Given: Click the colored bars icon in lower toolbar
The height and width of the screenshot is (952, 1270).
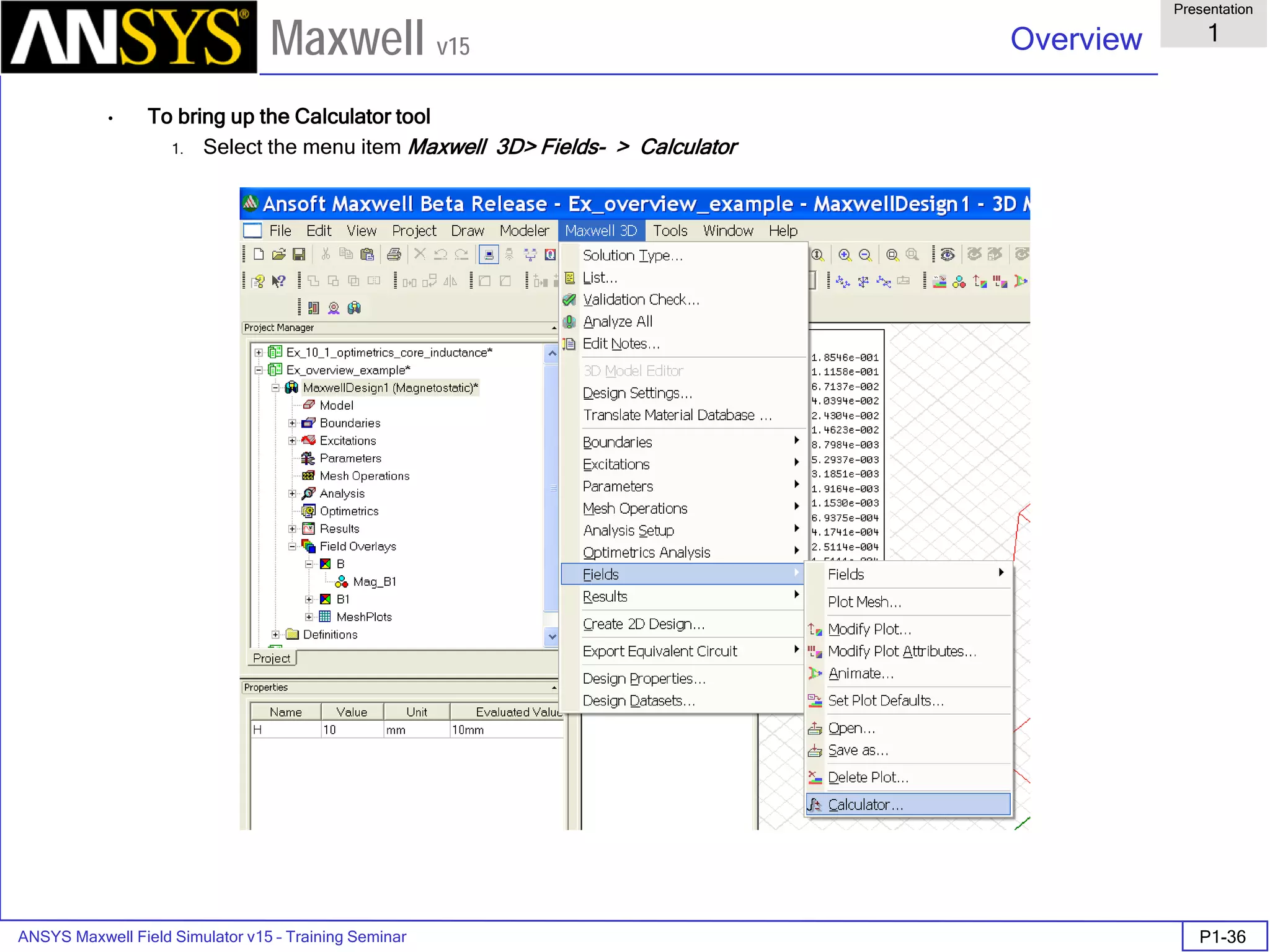Looking at the screenshot, I should click(314, 308).
